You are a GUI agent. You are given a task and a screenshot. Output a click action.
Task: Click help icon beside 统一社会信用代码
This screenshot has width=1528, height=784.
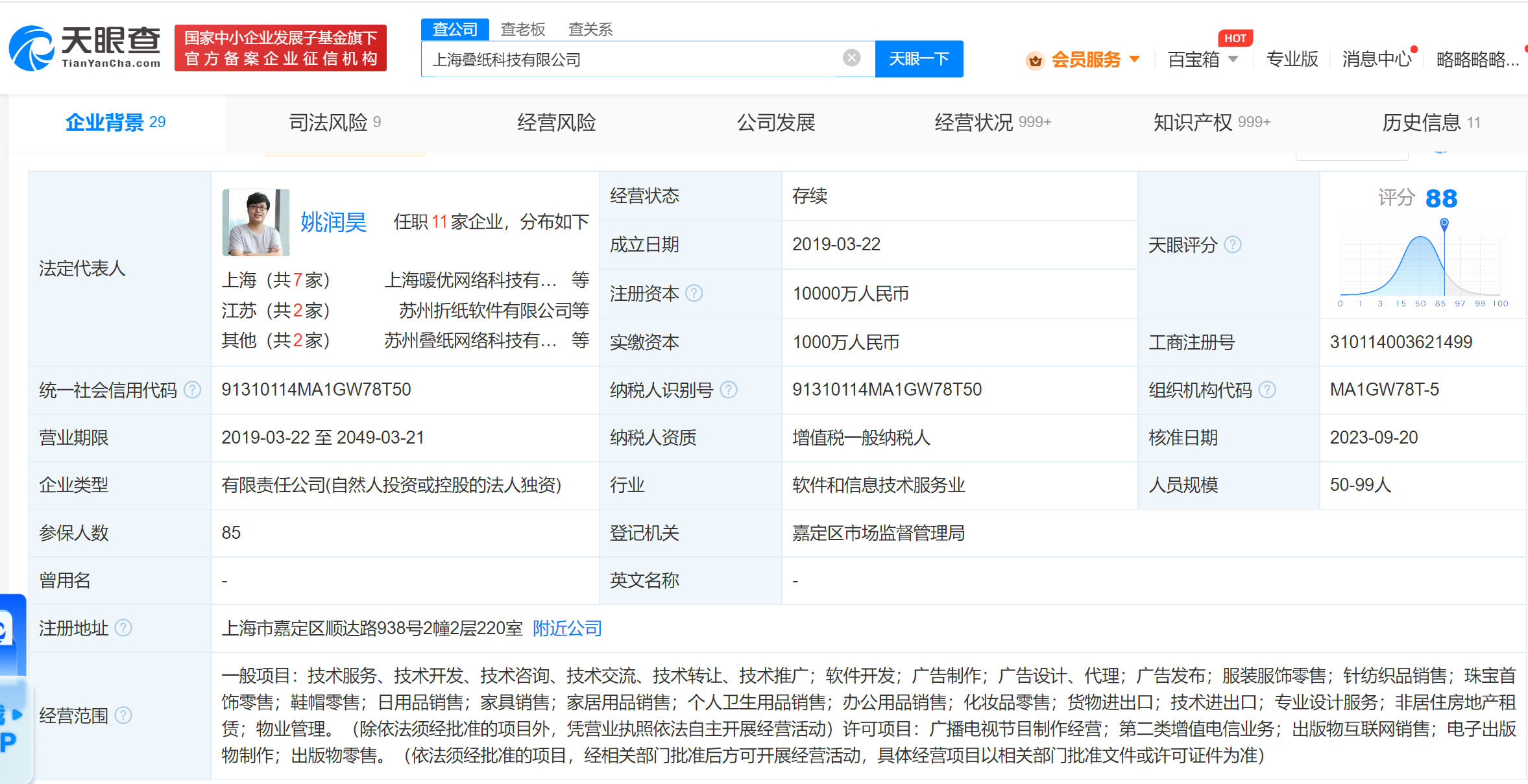click(x=192, y=390)
